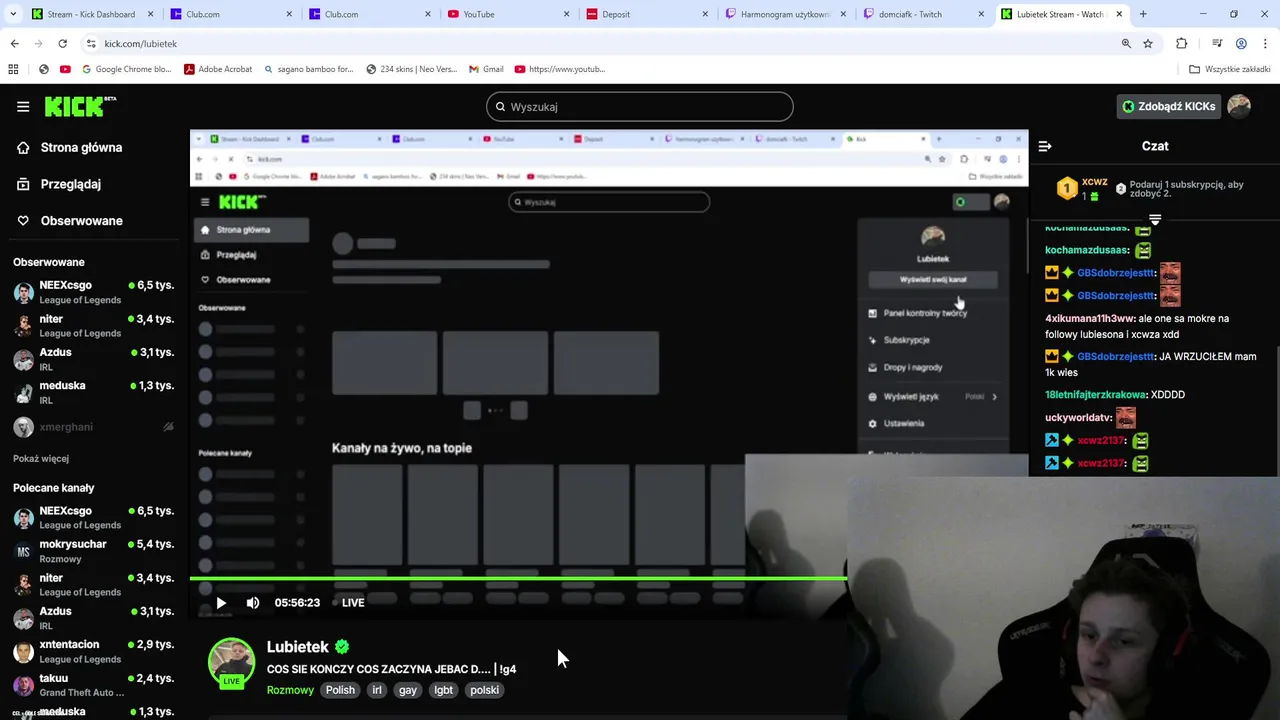This screenshot has height=720, width=1280.
Task: Open the Gmail bookmark
Action: click(x=486, y=69)
